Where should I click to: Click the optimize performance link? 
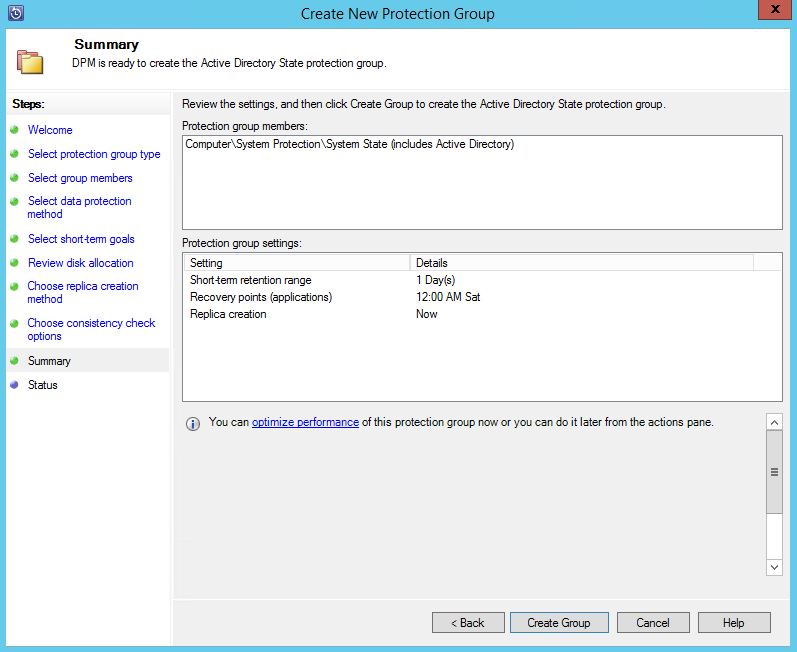click(305, 422)
